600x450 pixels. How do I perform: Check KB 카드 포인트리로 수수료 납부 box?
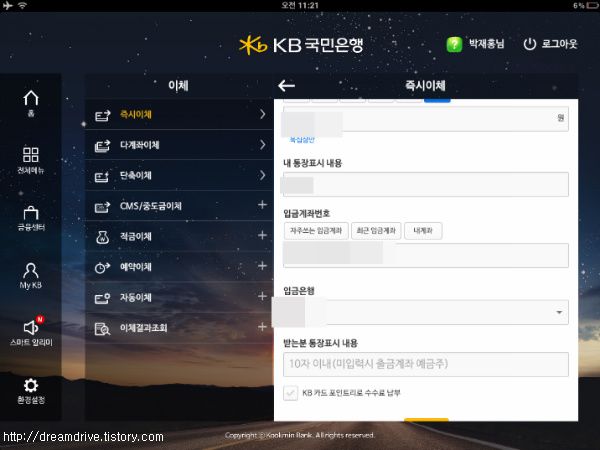point(290,393)
